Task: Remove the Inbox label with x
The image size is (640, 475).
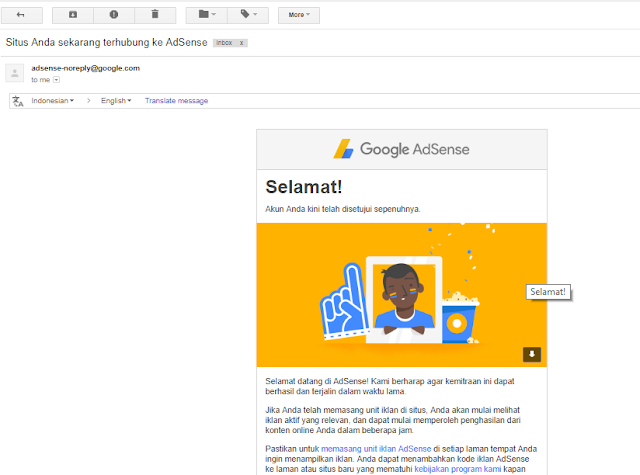Action: 242,43
